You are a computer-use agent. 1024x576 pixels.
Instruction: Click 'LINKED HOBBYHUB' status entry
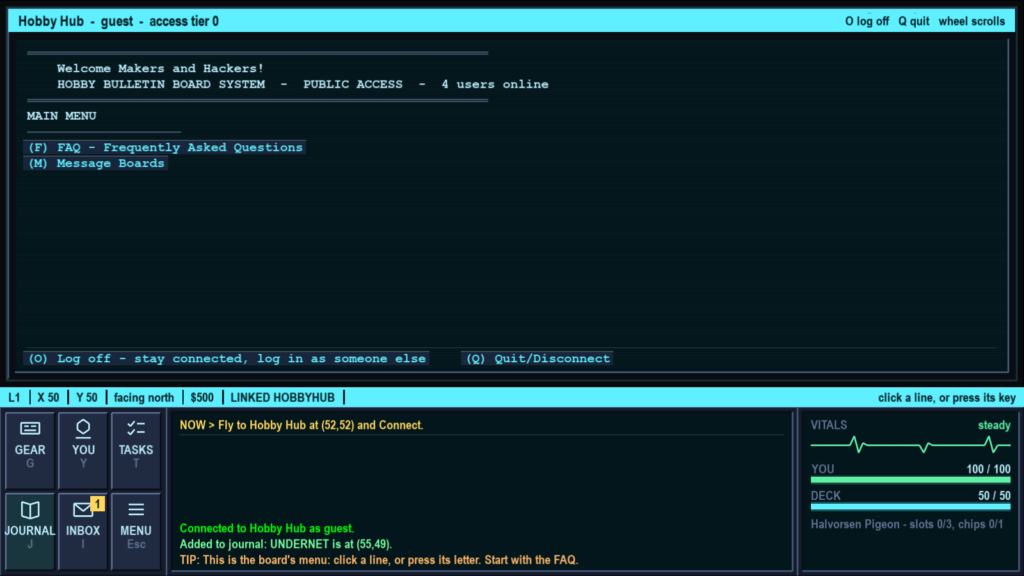[282, 398]
